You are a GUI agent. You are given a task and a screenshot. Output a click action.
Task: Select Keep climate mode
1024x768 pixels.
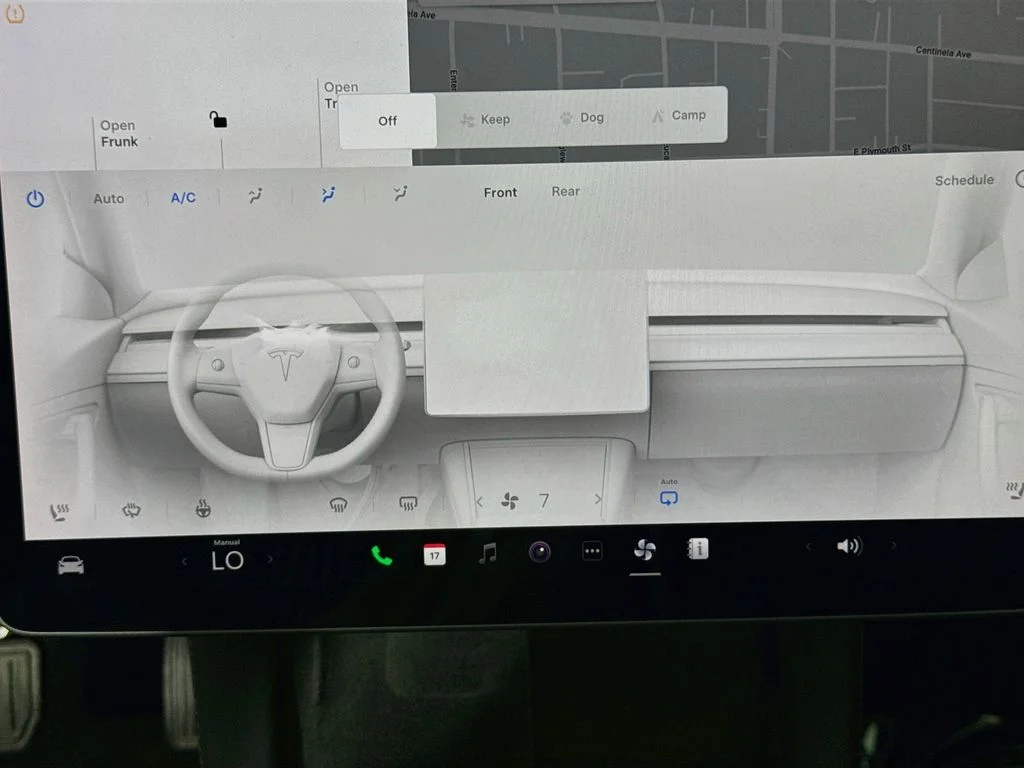[486, 120]
